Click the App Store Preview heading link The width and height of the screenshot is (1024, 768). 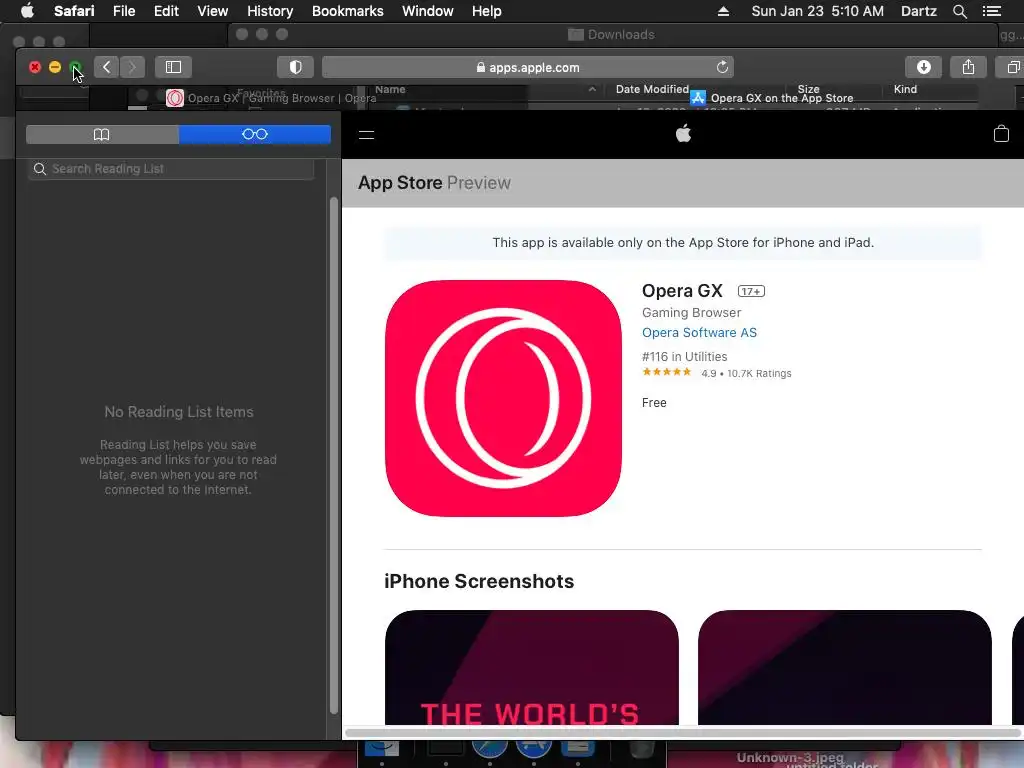coord(434,183)
